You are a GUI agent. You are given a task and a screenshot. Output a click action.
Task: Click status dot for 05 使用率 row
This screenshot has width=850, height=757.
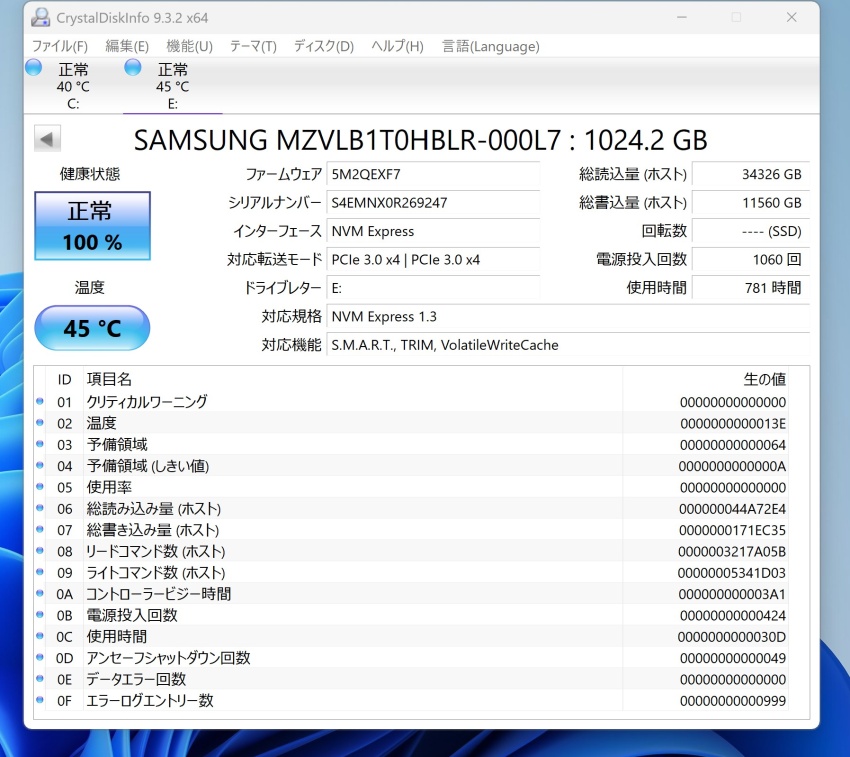(x=40, y=486)
